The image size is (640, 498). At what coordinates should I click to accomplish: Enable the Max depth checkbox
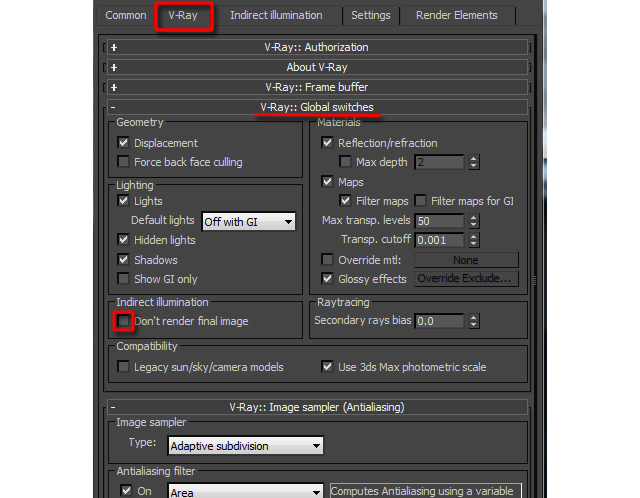(x=345, y=162)
